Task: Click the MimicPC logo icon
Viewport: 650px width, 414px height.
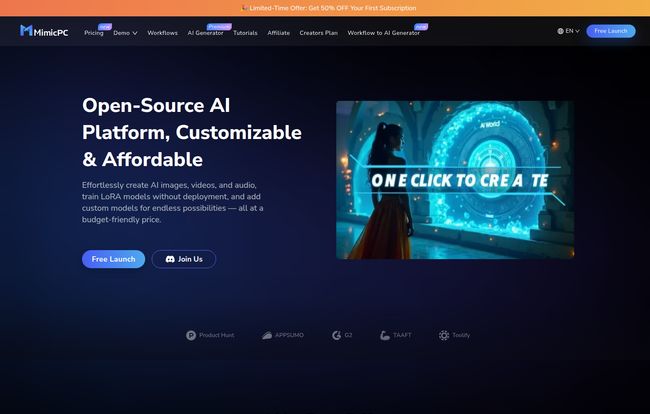Action: point(26,31)
